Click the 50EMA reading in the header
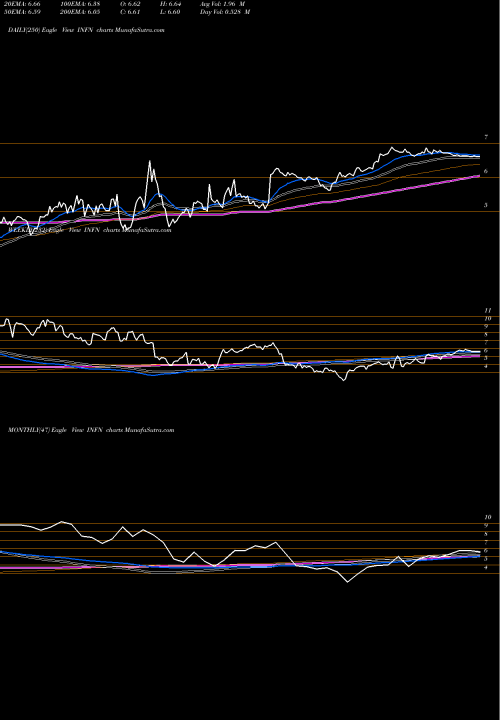 point(23,12)
